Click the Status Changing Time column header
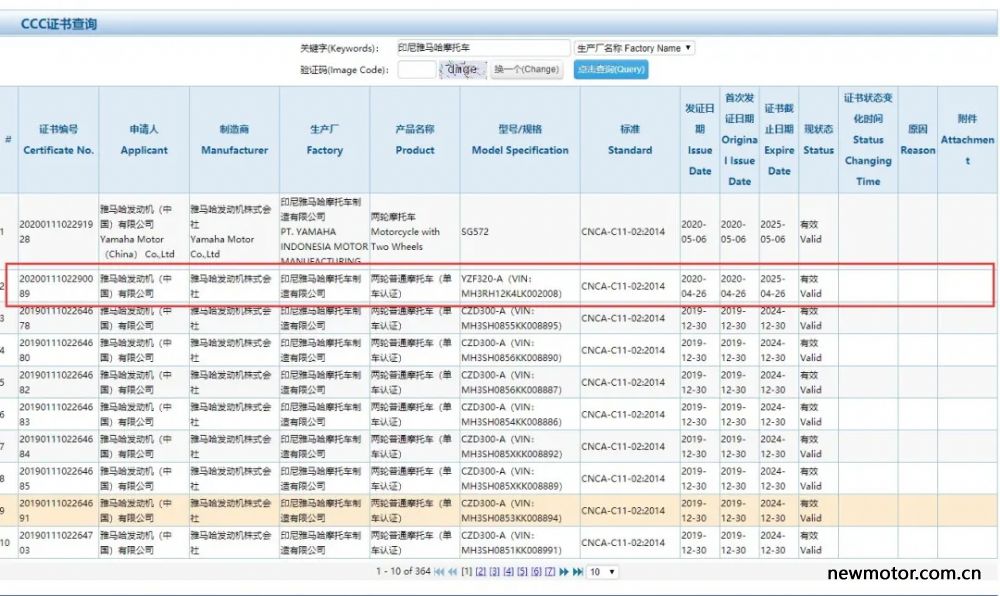Viewport: 1000px width, 596px height. tap(868, 140)
